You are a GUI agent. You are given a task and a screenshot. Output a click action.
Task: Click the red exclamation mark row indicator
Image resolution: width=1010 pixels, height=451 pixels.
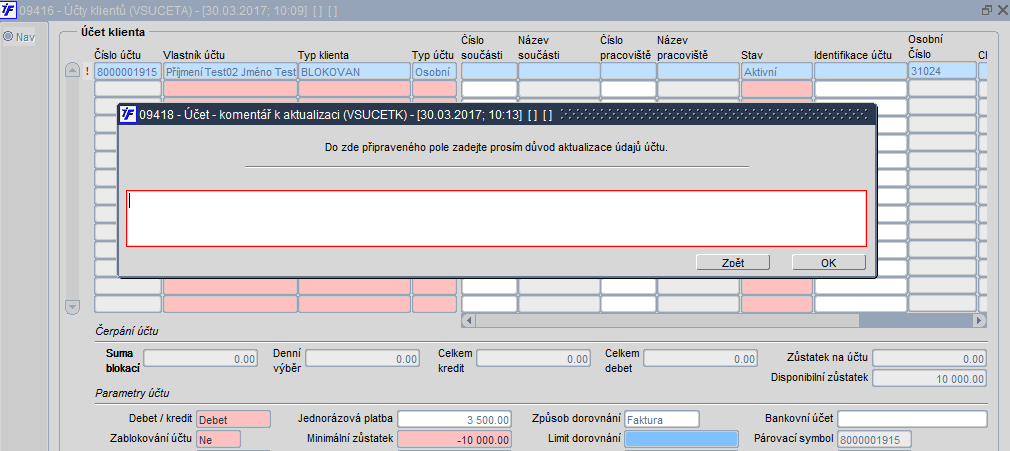pyautogui.click(x=88, y=72)
